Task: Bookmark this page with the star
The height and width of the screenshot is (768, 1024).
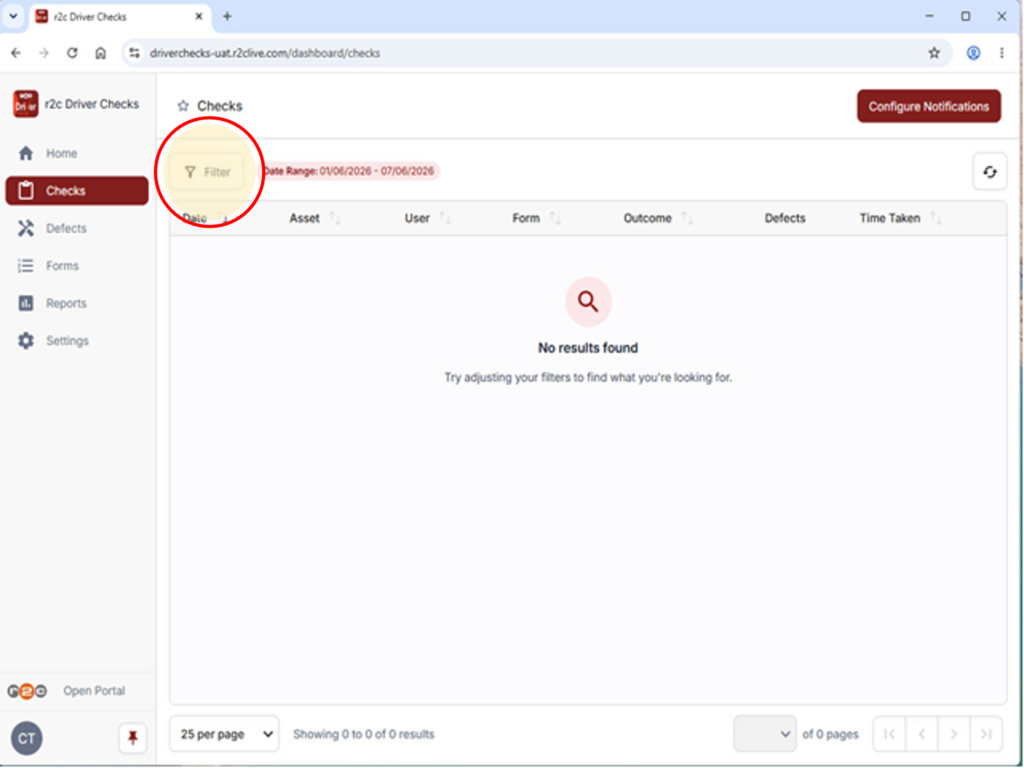Action: 934,53
